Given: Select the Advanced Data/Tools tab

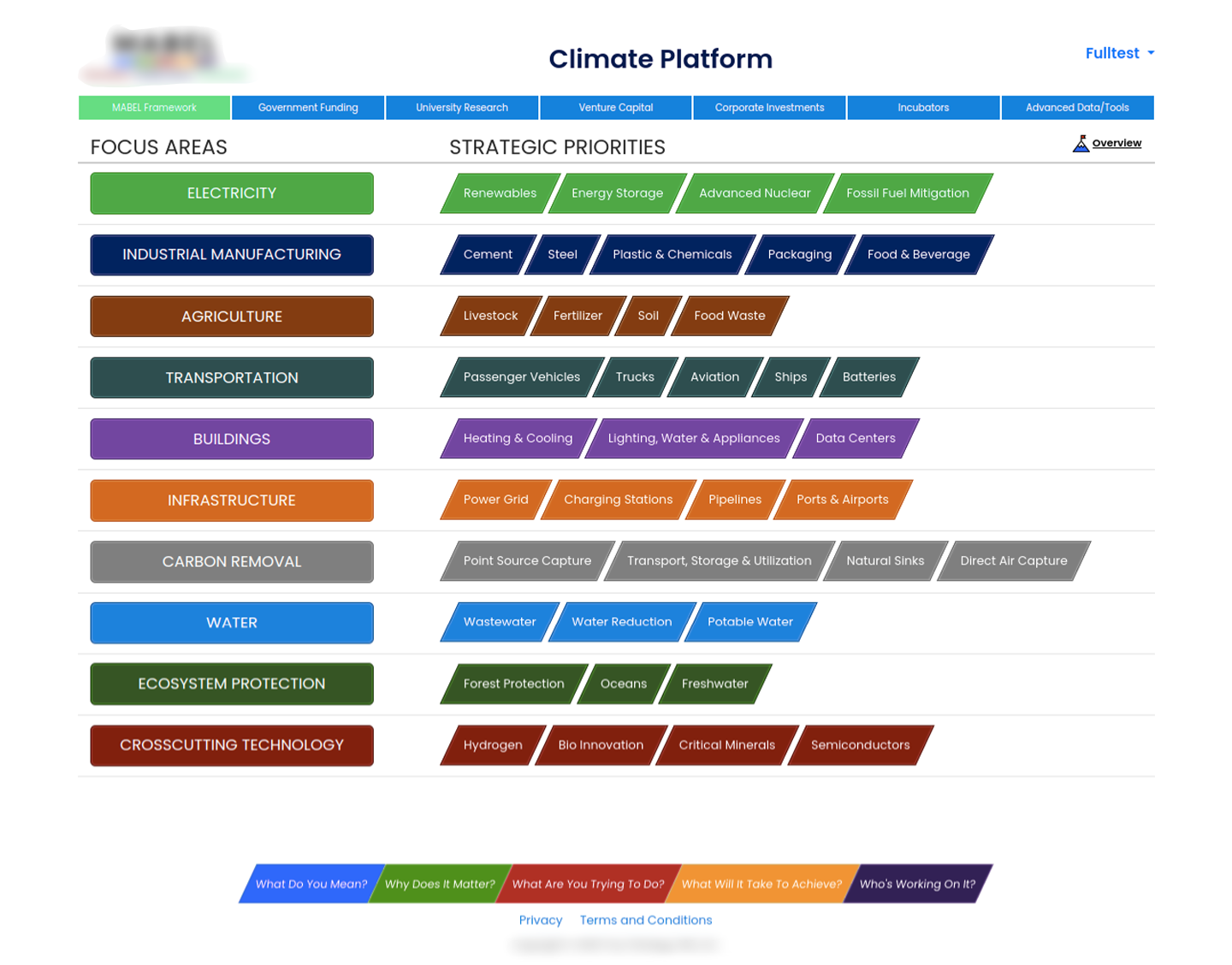Looking at the screenshot, I should (1077, 108).
